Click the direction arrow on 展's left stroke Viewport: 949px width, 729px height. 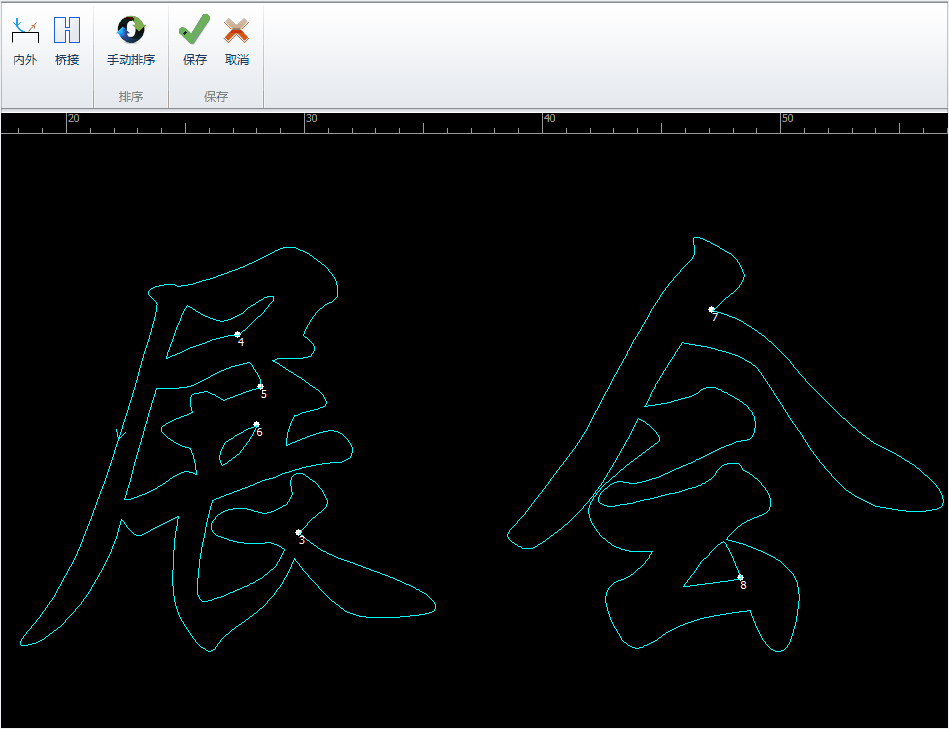pos(119,434)
